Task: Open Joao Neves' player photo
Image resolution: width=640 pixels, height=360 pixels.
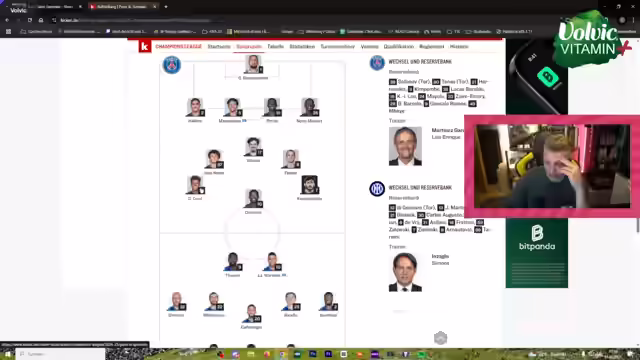Action: click(214, 159)
